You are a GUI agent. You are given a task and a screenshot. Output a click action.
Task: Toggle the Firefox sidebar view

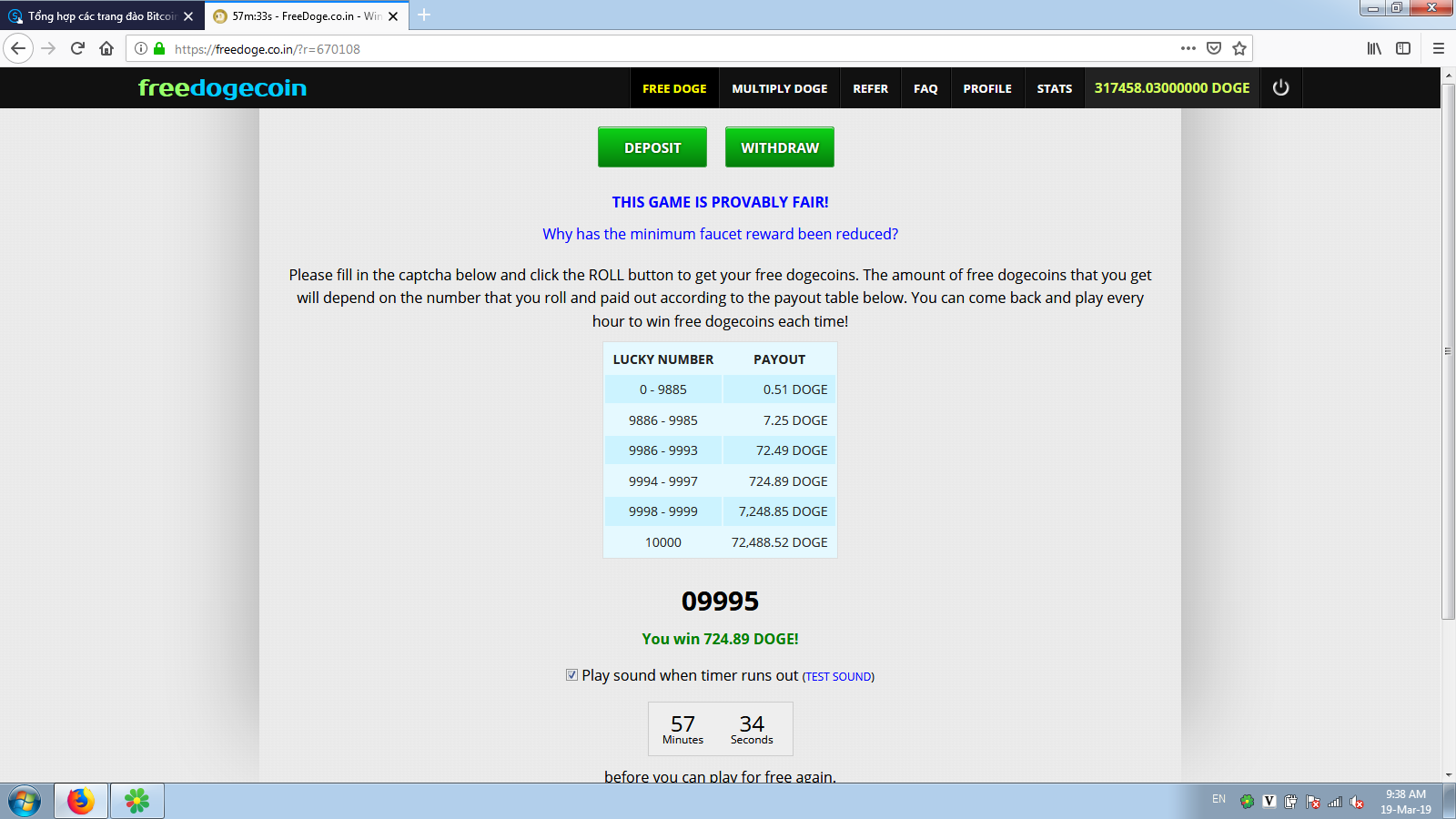[x=1403, y=48]
